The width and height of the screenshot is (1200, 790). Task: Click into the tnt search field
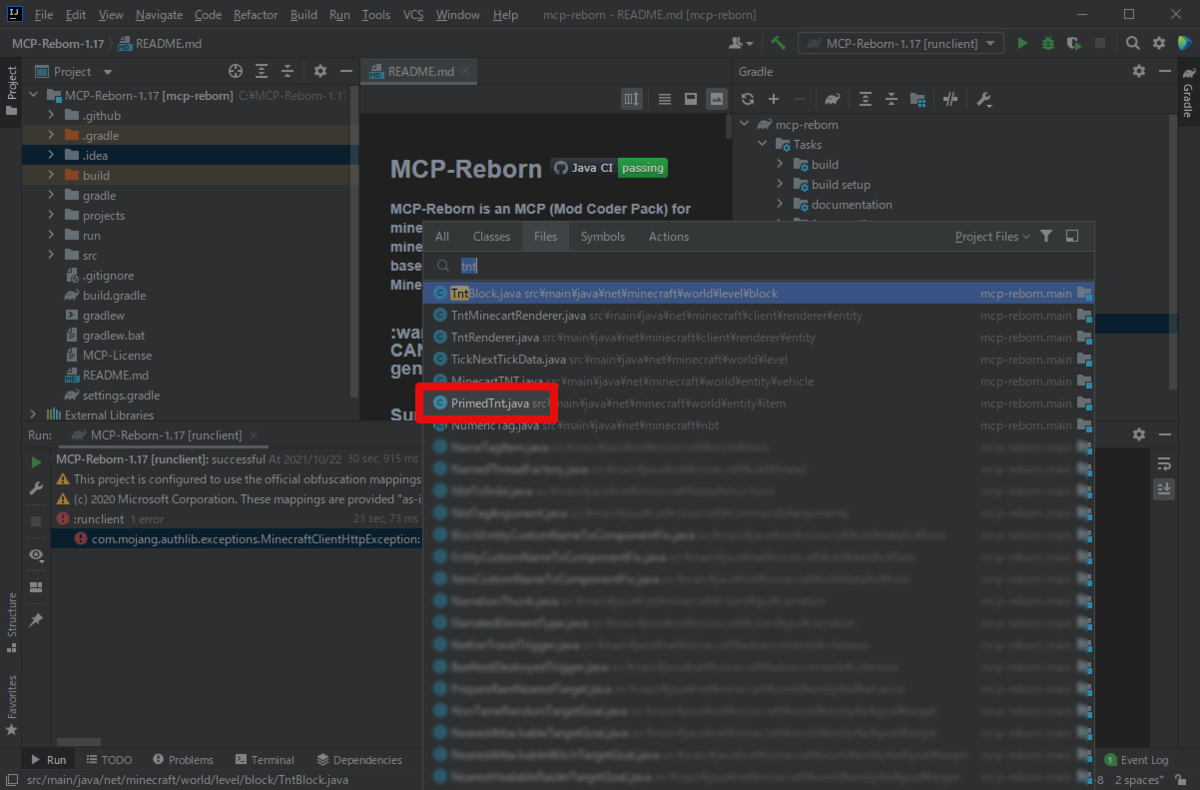[760, 266]
